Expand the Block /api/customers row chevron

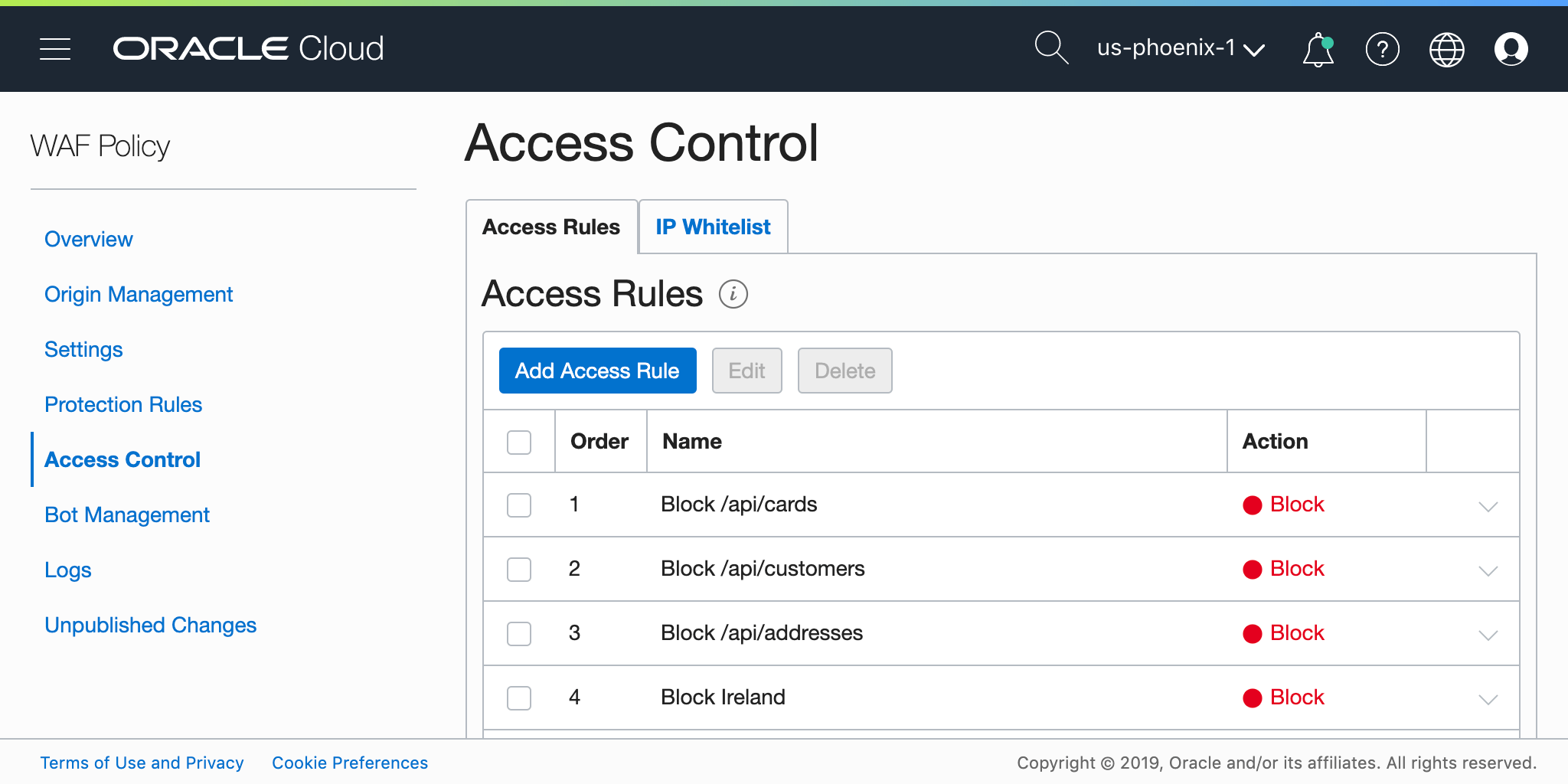pos(1488,570)
